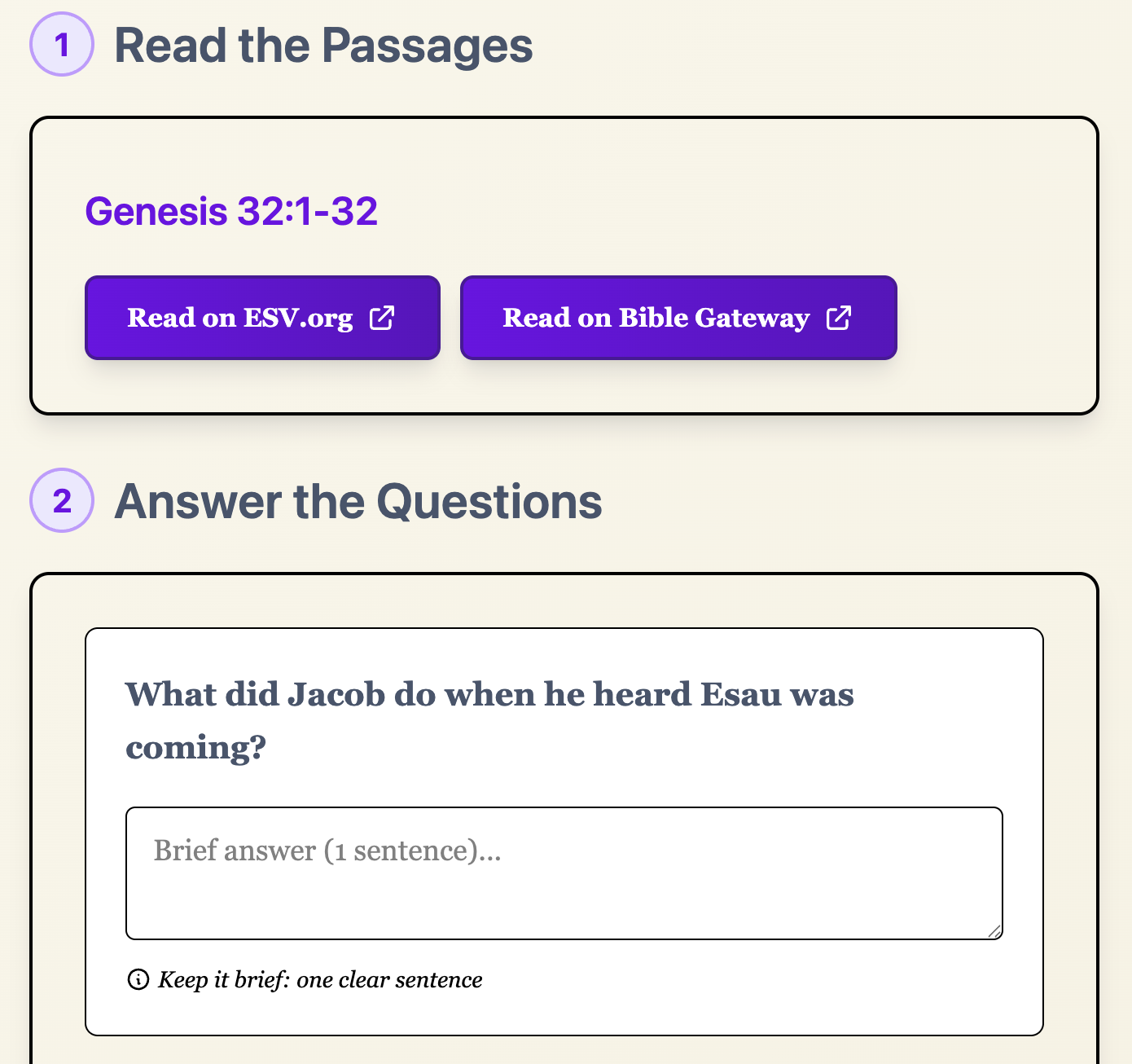
Task: Click the word "coming?" in the question
Action: [x=195, y=748]
